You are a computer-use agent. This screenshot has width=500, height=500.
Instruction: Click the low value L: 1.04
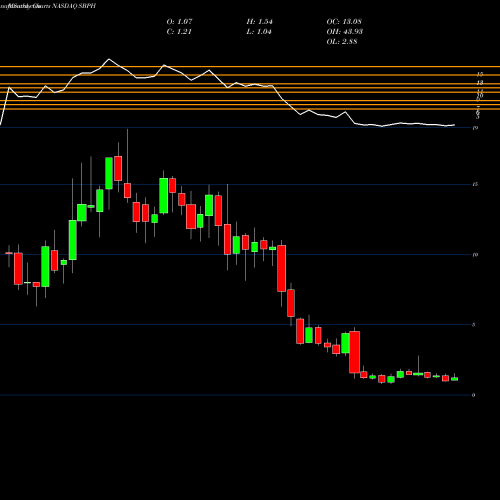(x=259, y=32)
